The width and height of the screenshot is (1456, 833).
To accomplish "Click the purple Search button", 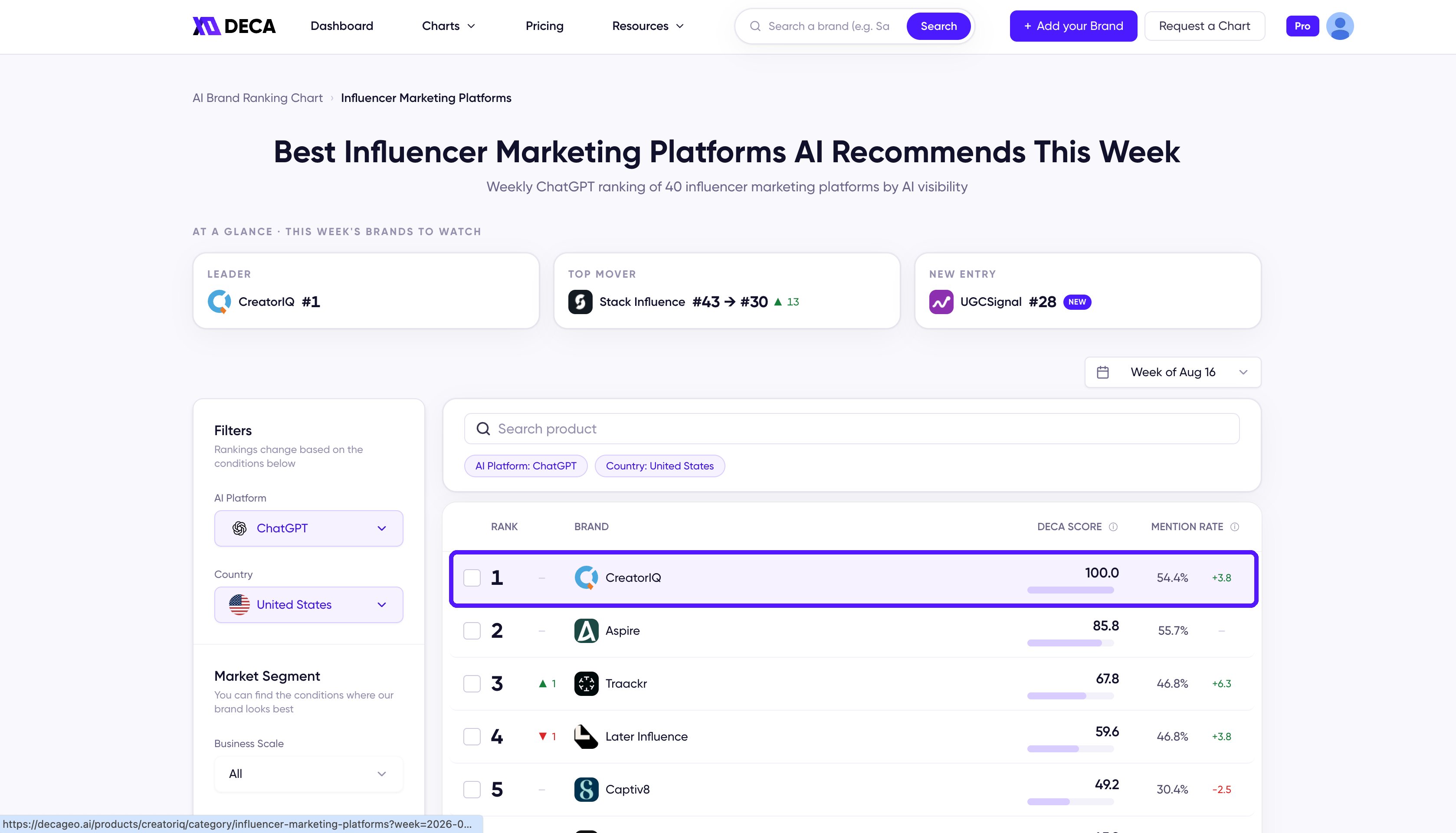I will [939, 26].
